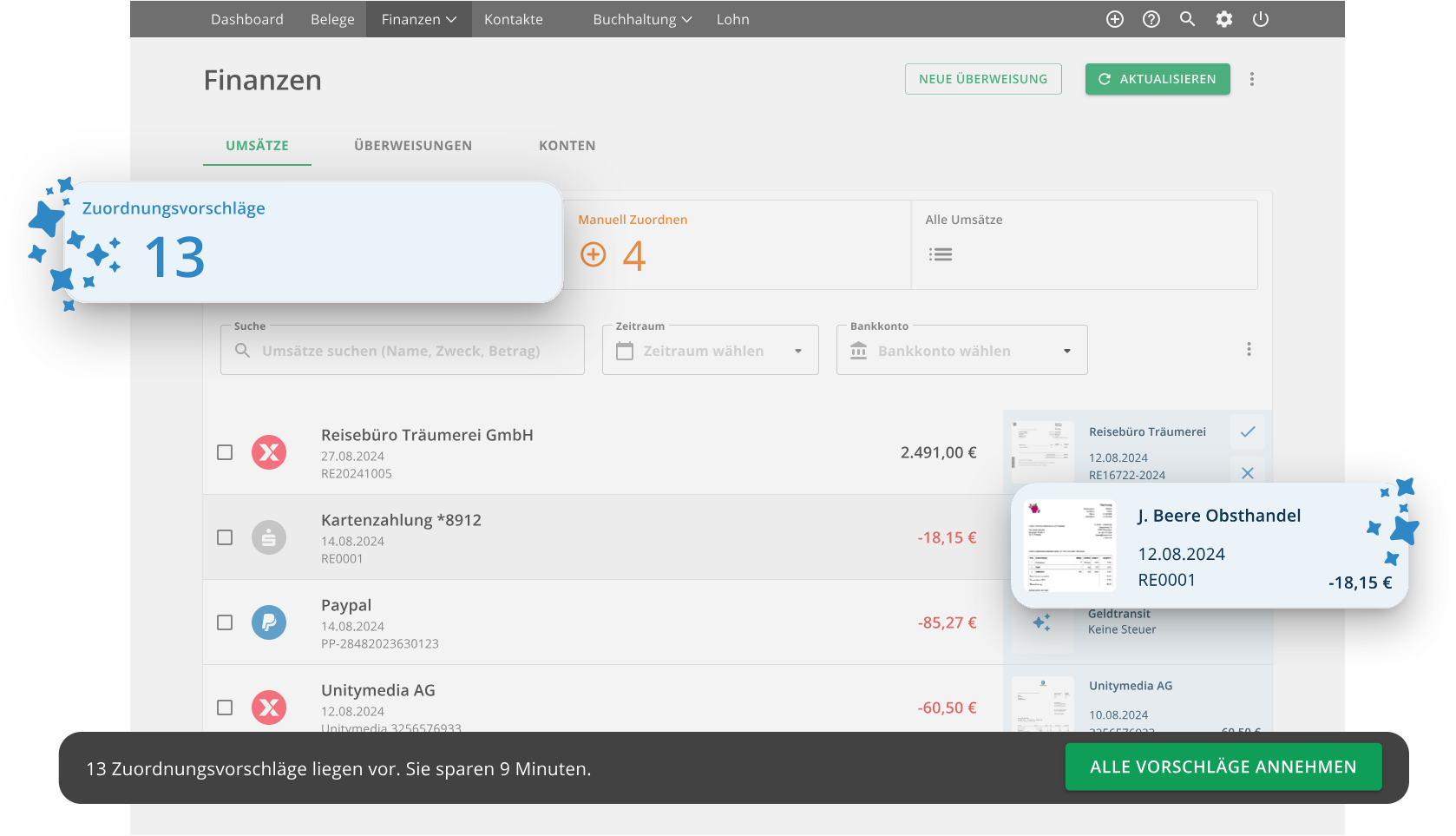
Task: Click the Paypal logo icon
Action: point(269,622)
